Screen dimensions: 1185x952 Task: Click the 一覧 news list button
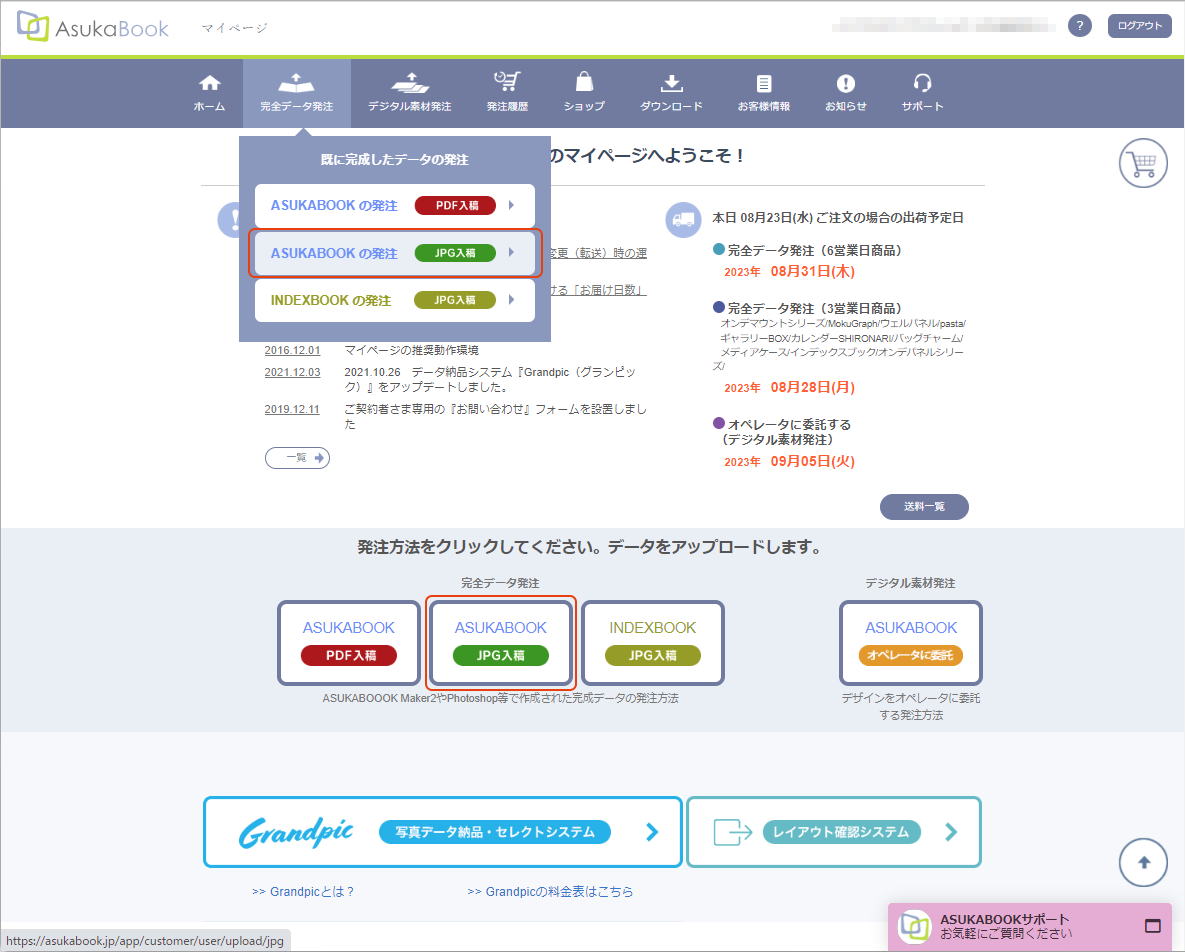[x=297, y=458]
